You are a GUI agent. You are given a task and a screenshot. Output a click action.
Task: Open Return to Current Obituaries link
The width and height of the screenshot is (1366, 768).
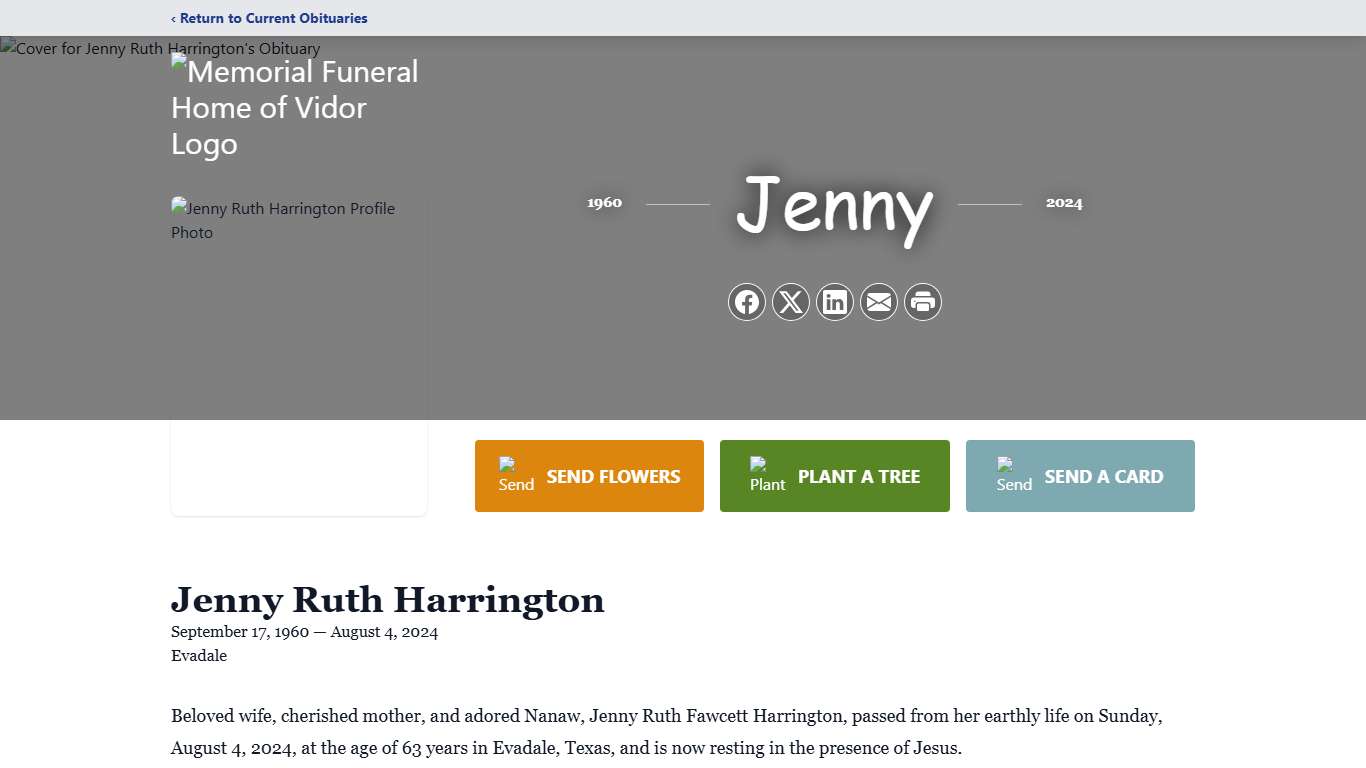[274, 18]
